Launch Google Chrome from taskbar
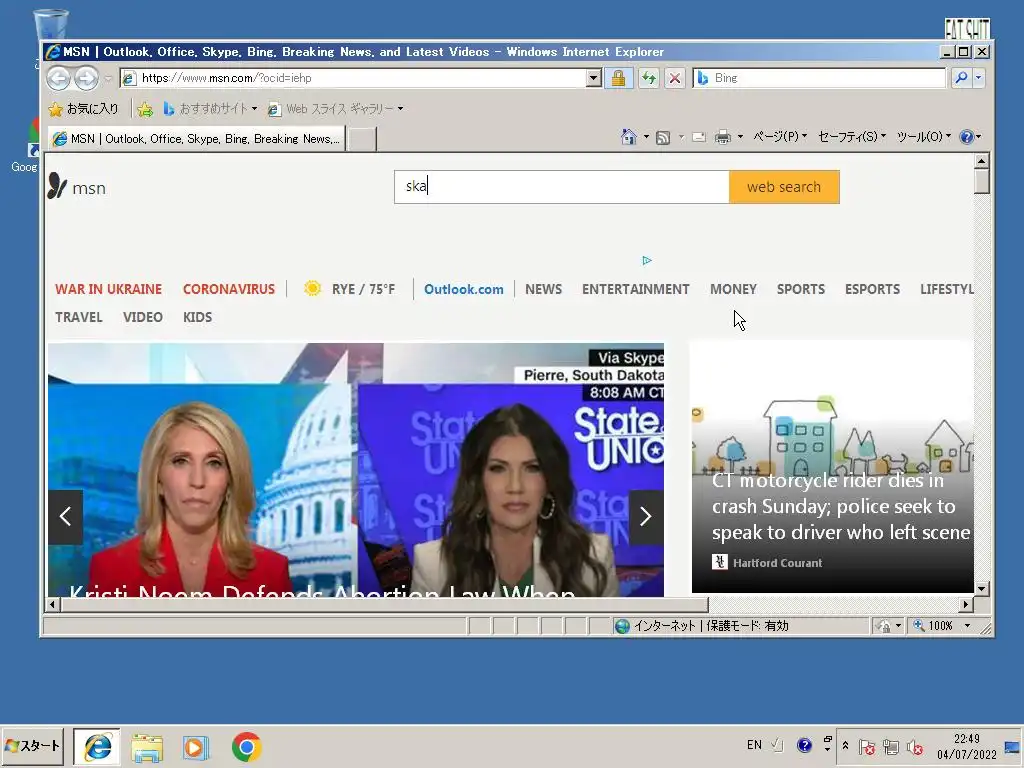1024x768 pixels. pyautogui.click(x=246, y=747)
